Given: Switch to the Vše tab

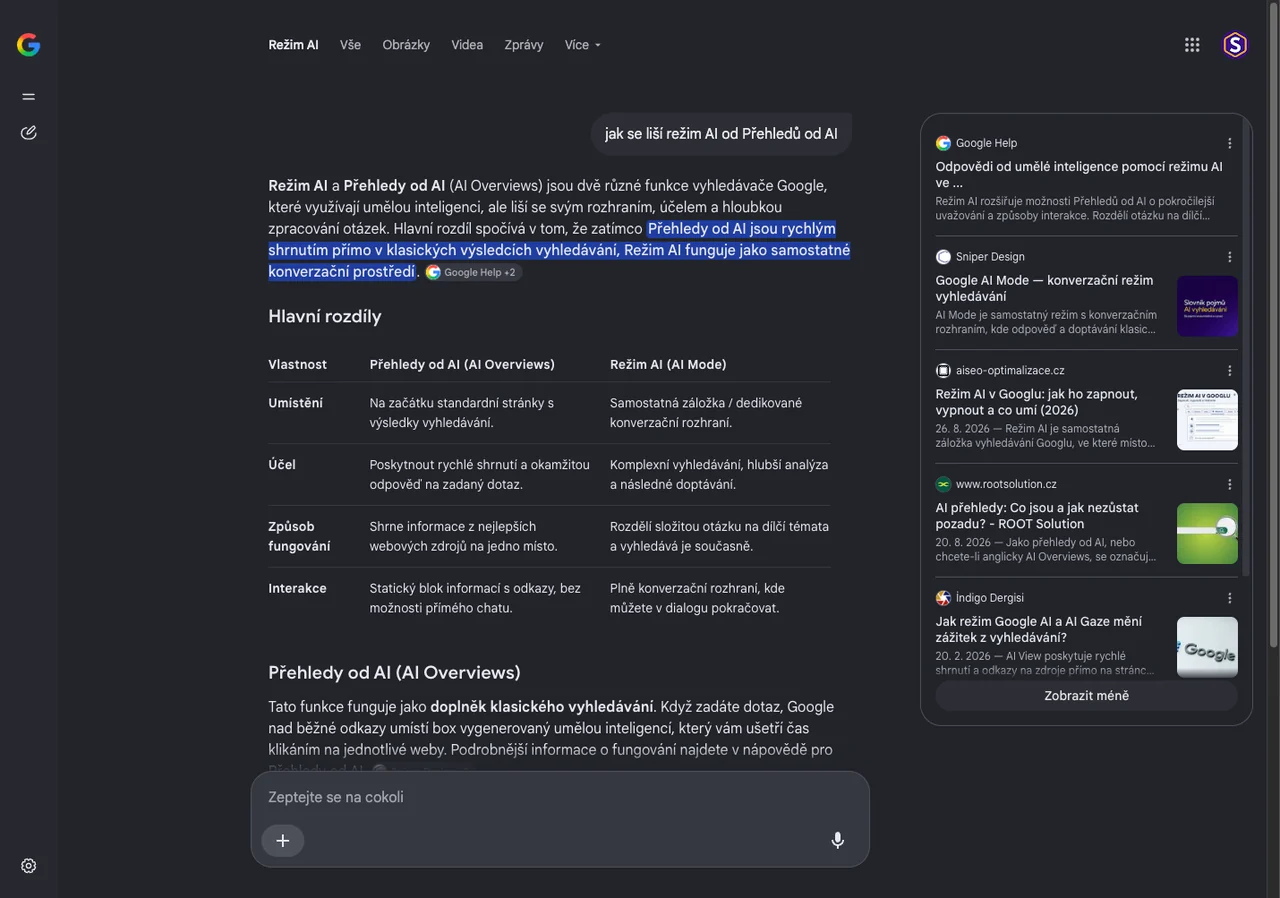Looking at the screenshot, I should tap(350, 45).
